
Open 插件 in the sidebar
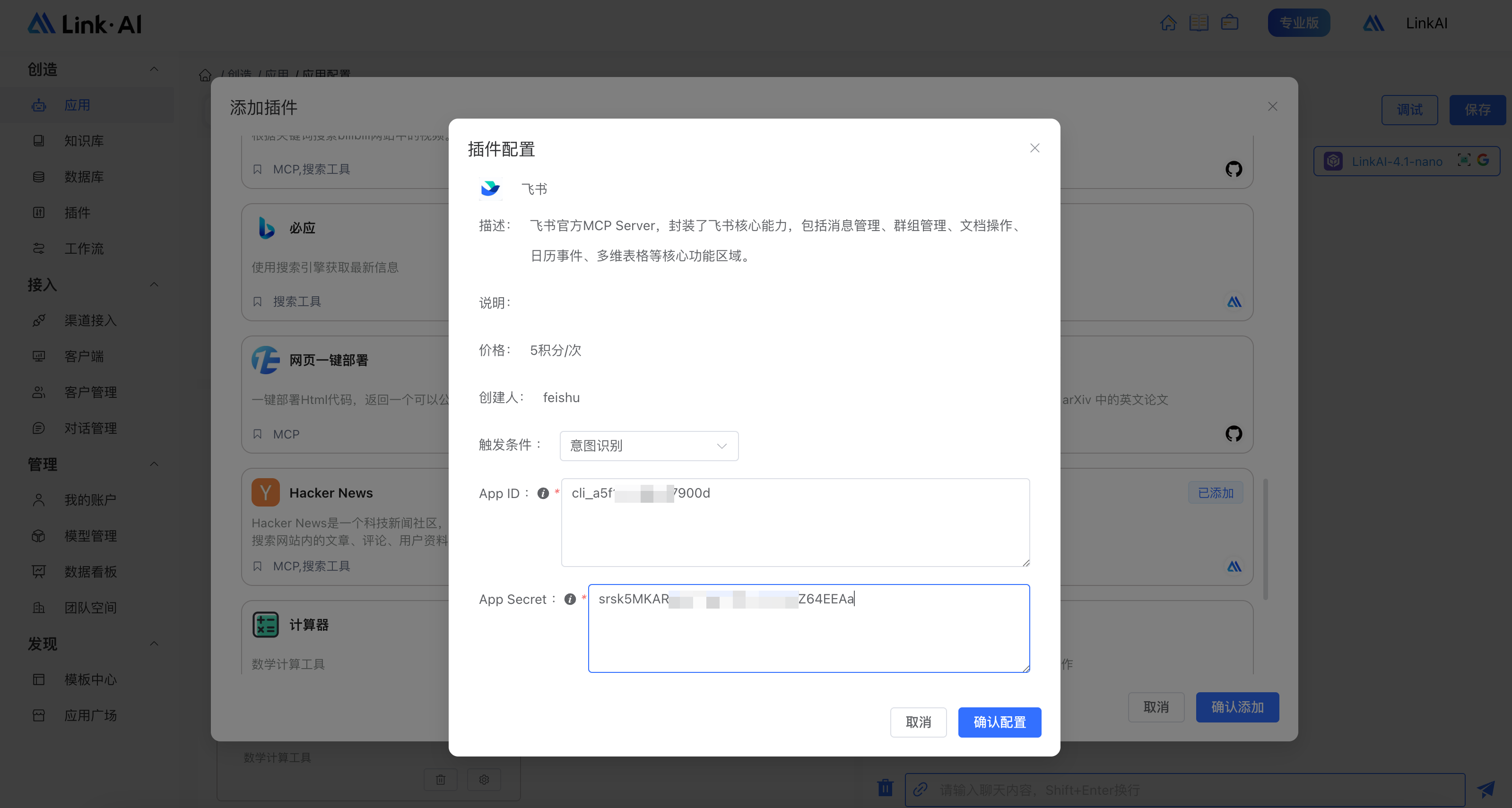pos(87,213)
